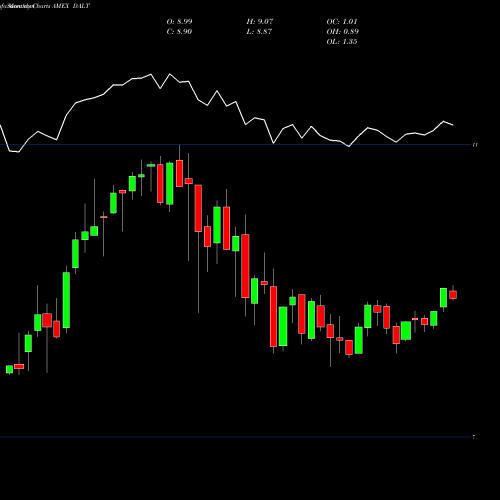Viewport: 500px width, 500px height.
Task: Click the open price value O: 8.99
Action: (179, 22)
